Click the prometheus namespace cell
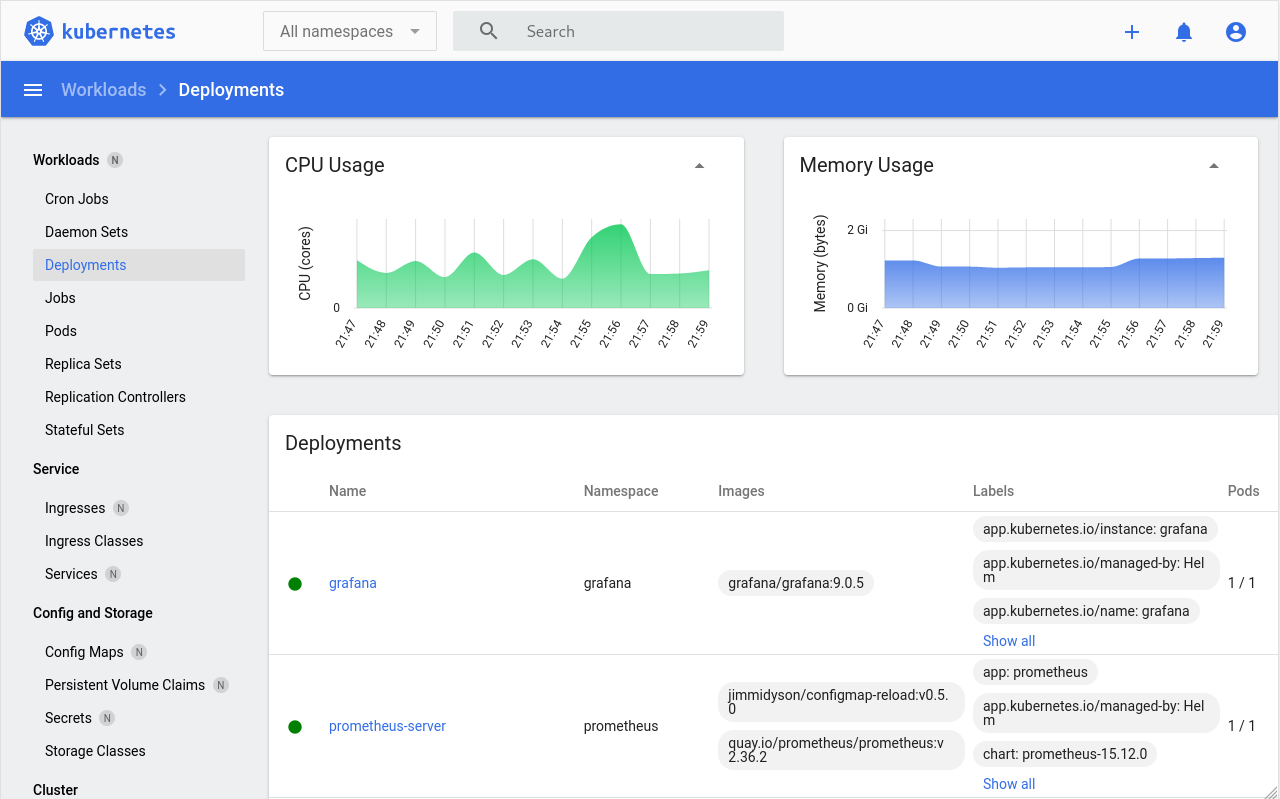 (621, 726)
